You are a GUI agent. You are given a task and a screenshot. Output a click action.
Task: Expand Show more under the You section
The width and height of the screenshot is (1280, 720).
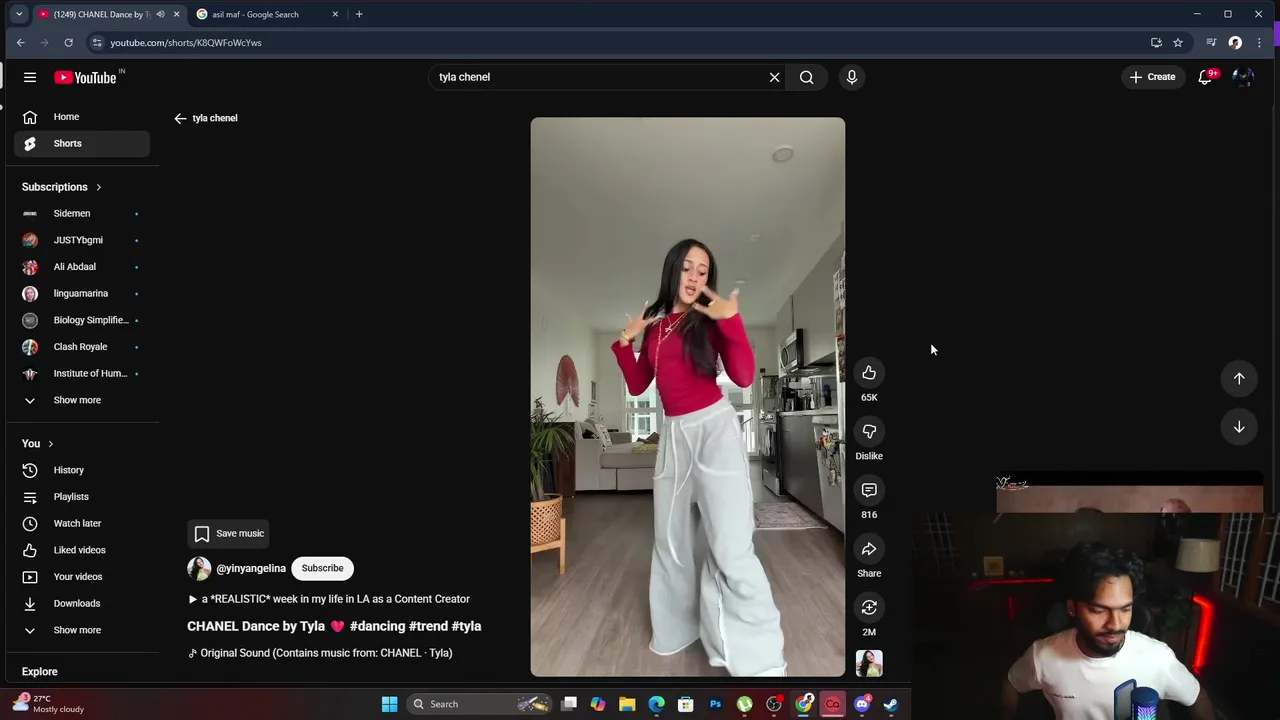click(82, 630)
